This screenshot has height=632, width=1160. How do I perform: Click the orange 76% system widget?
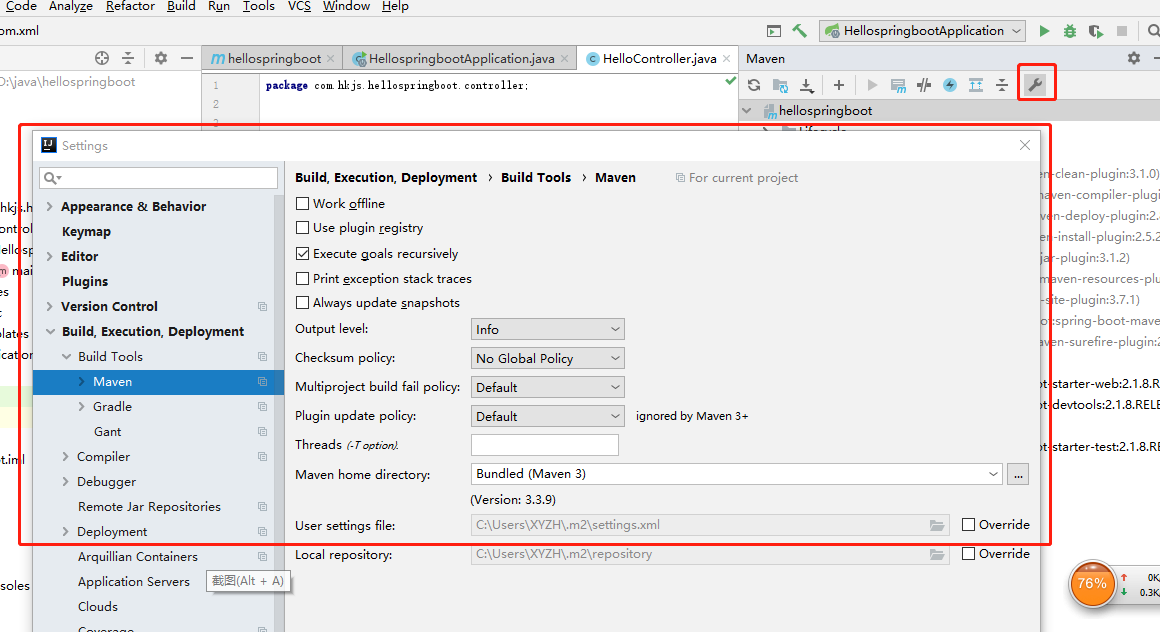(1092, 584)
